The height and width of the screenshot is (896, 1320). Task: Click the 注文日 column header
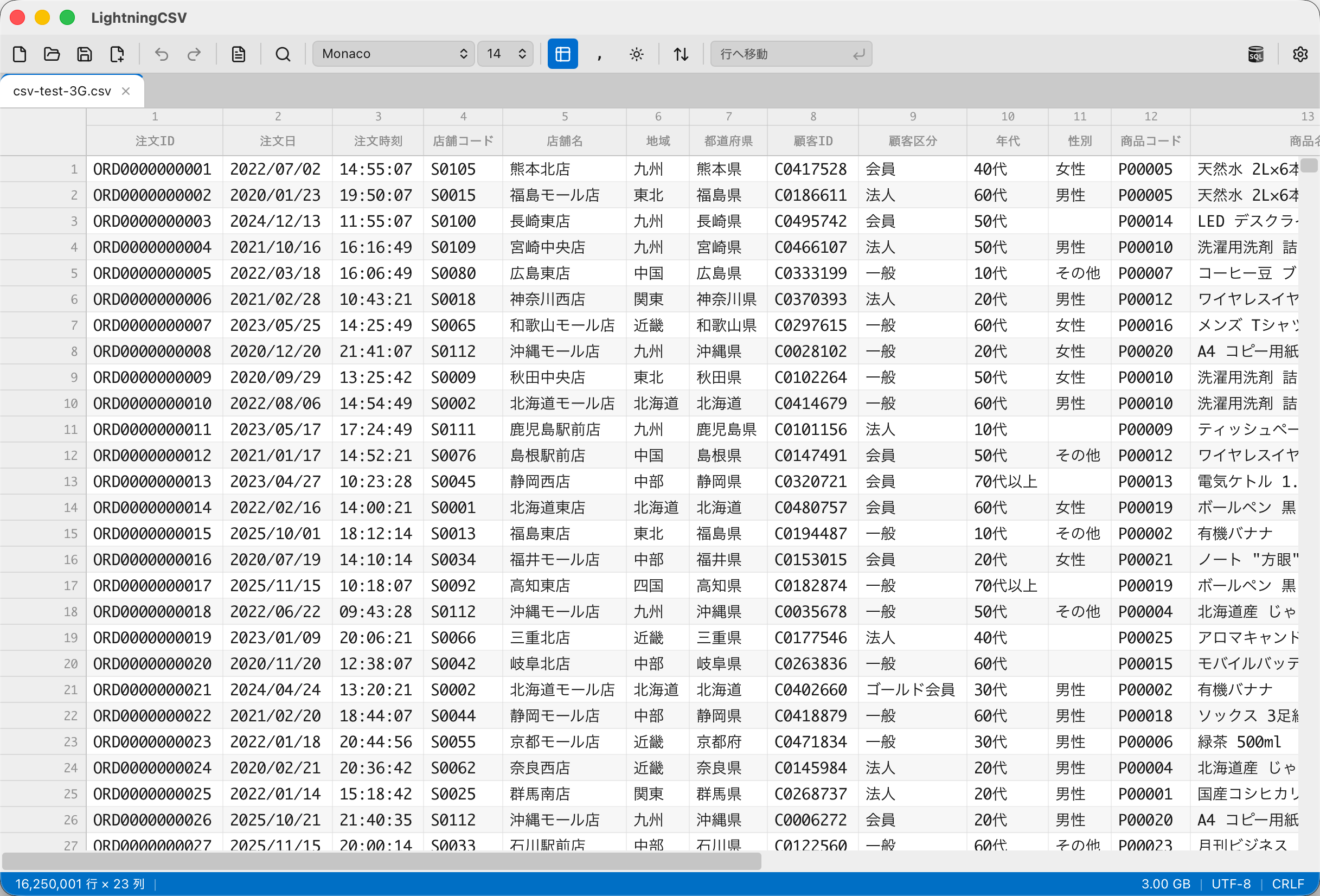coord(278,141)
